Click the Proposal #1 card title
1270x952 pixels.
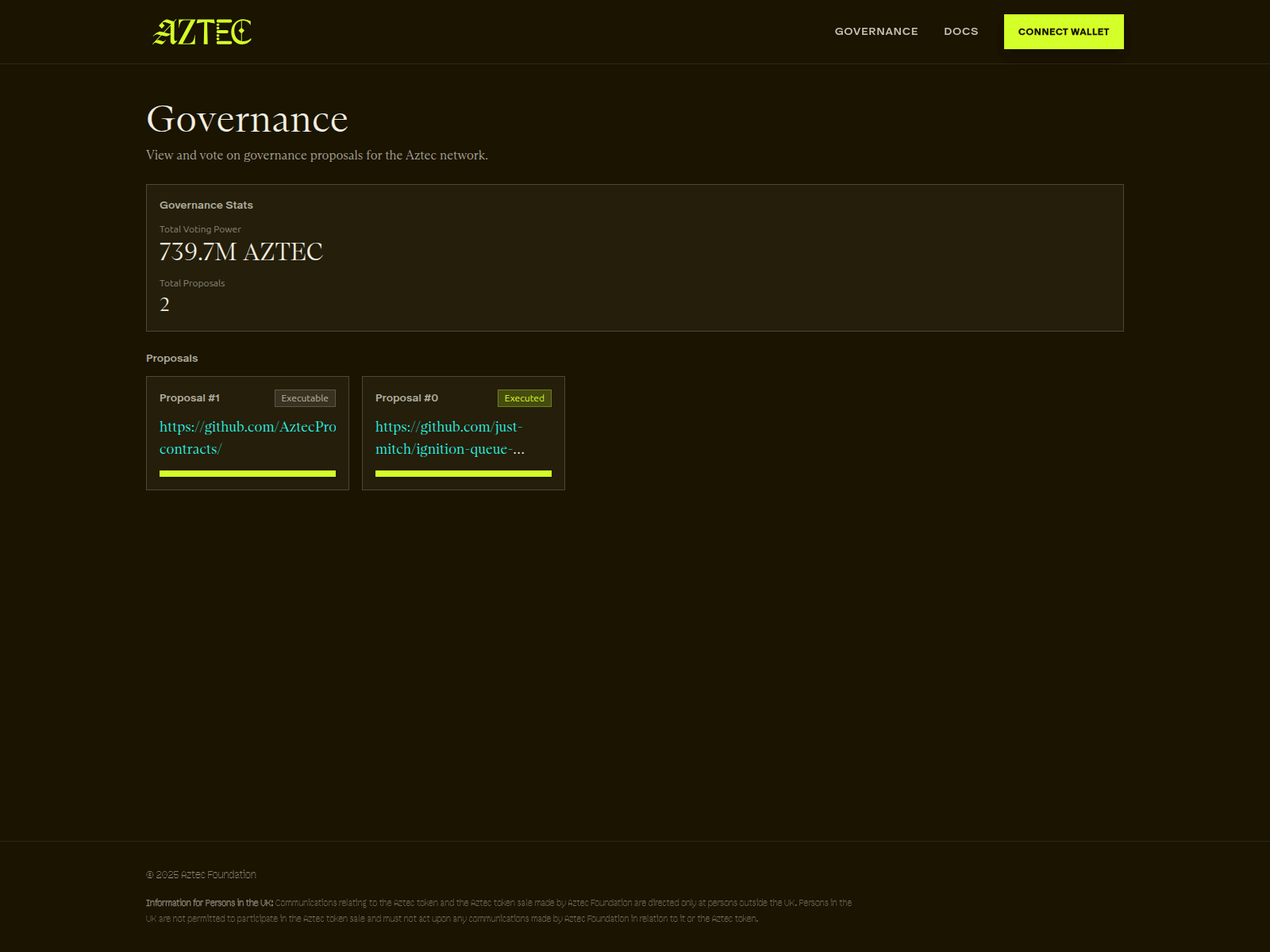point(190,397)
